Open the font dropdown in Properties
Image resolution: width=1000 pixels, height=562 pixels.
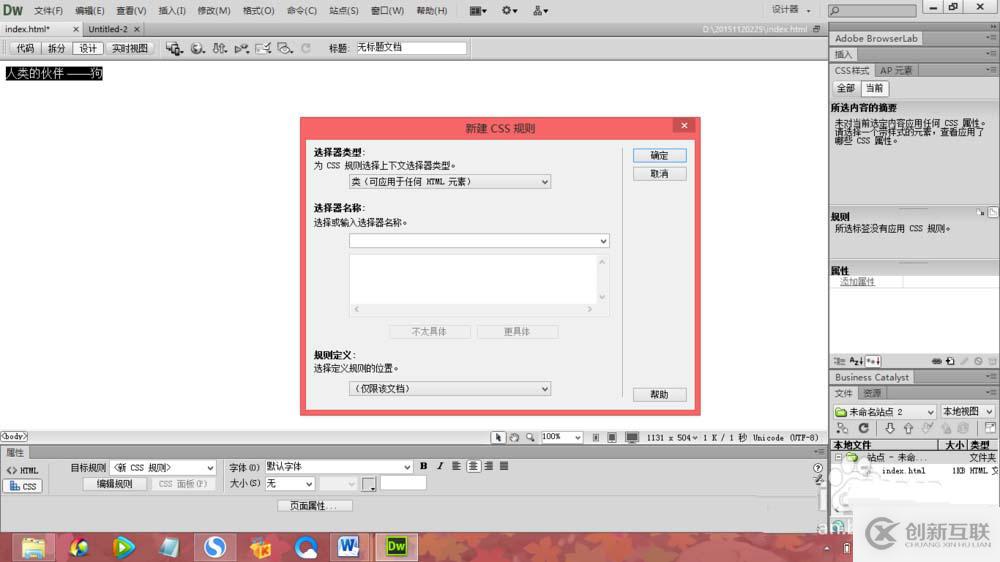[x=338, y=467]
